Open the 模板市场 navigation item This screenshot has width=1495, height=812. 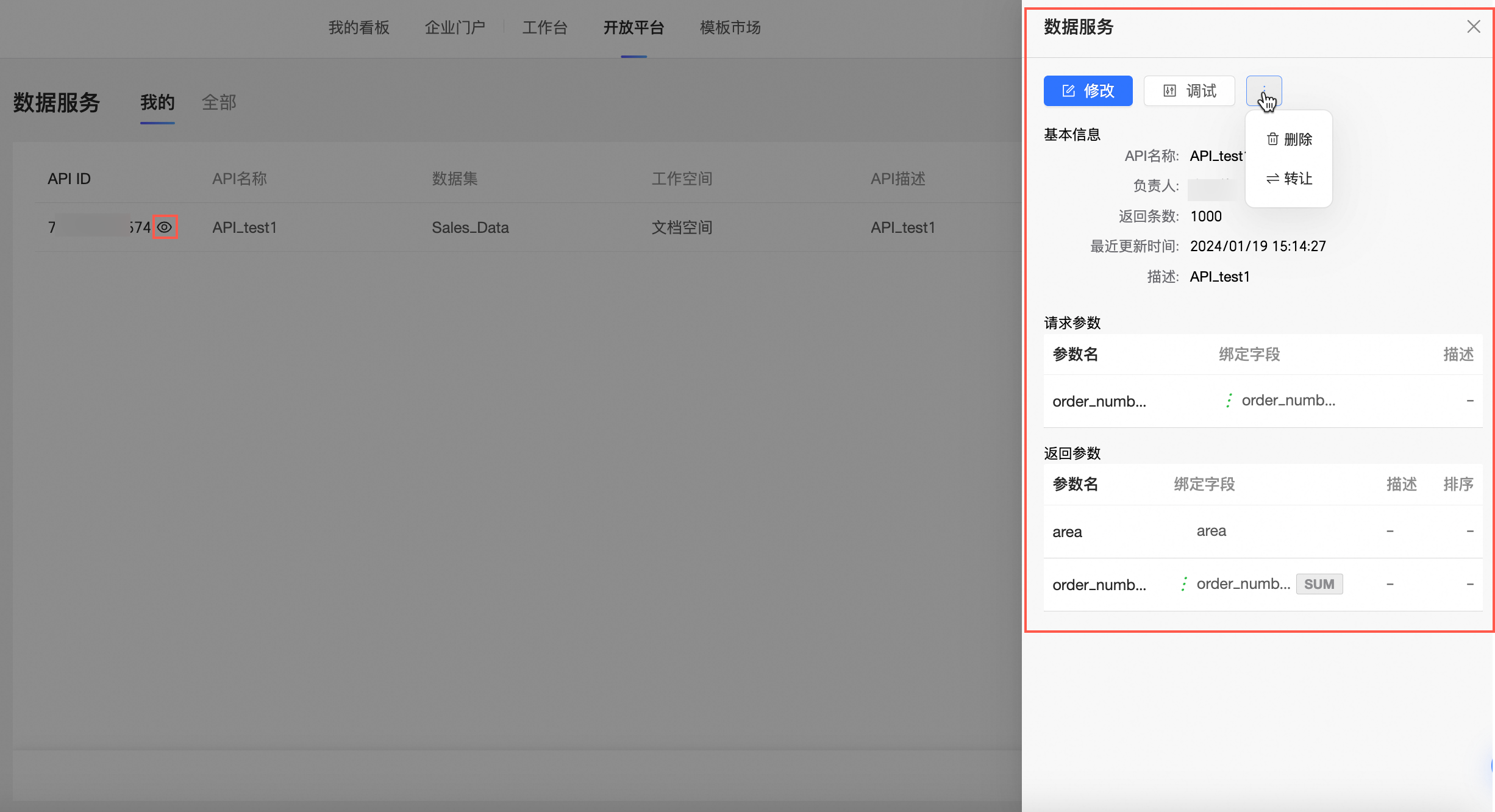[730, 27]
